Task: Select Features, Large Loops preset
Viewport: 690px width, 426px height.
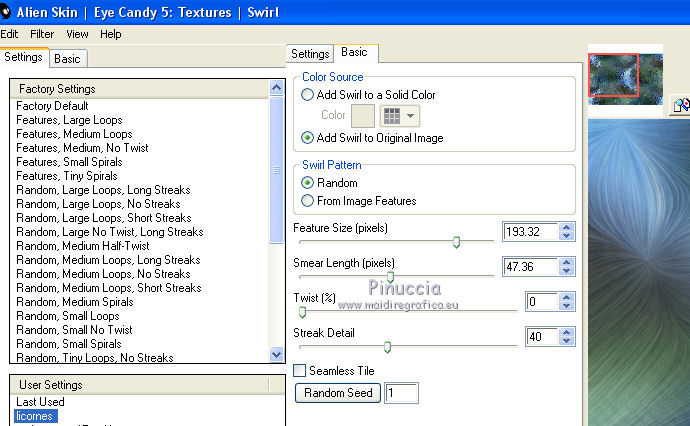Action: pos(69,120)
